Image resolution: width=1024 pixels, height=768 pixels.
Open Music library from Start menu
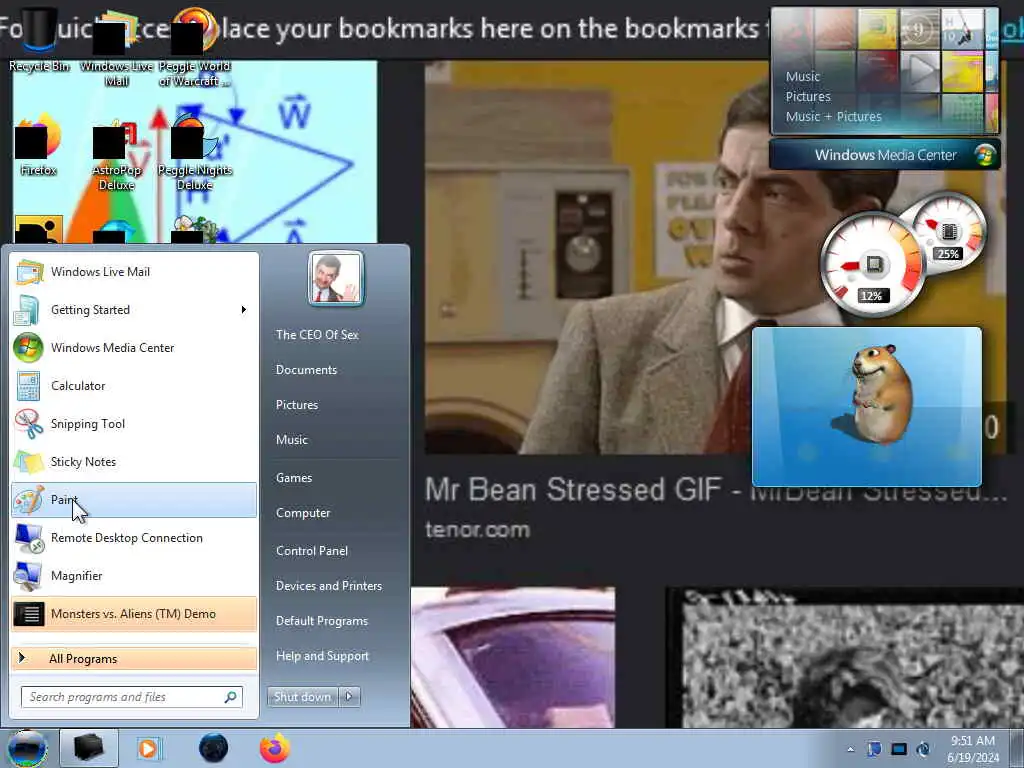292,440
